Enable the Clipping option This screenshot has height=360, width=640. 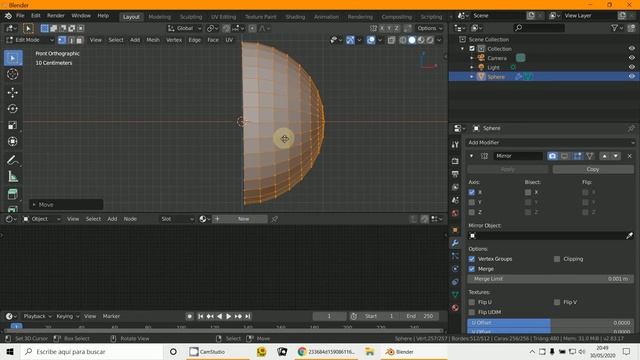tap(557, 259)
